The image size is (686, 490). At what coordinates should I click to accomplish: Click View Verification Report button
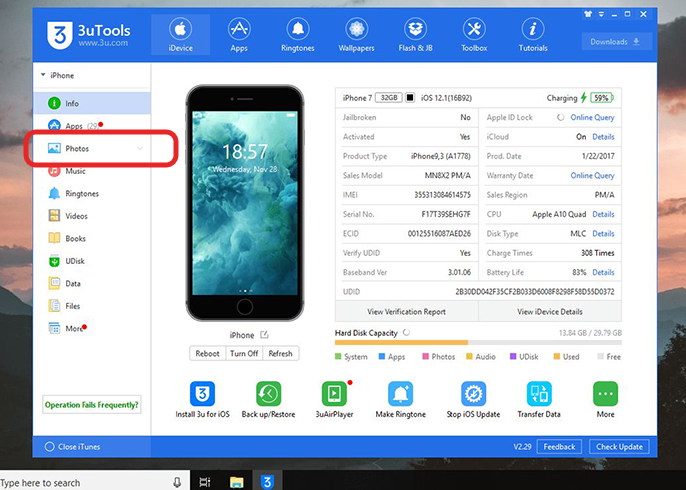[406, 312]
